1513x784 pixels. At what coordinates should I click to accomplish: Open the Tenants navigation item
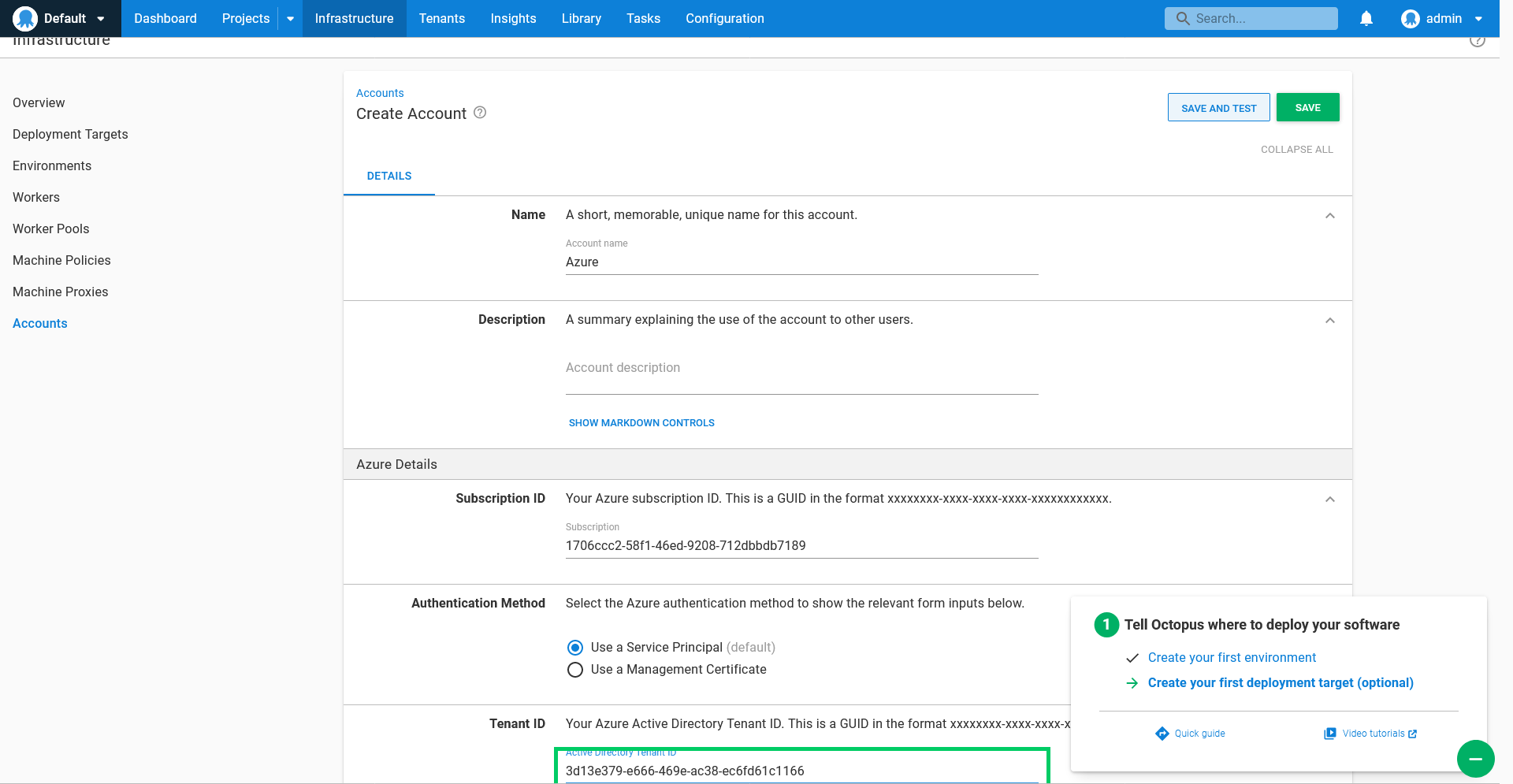coord(442,18)
